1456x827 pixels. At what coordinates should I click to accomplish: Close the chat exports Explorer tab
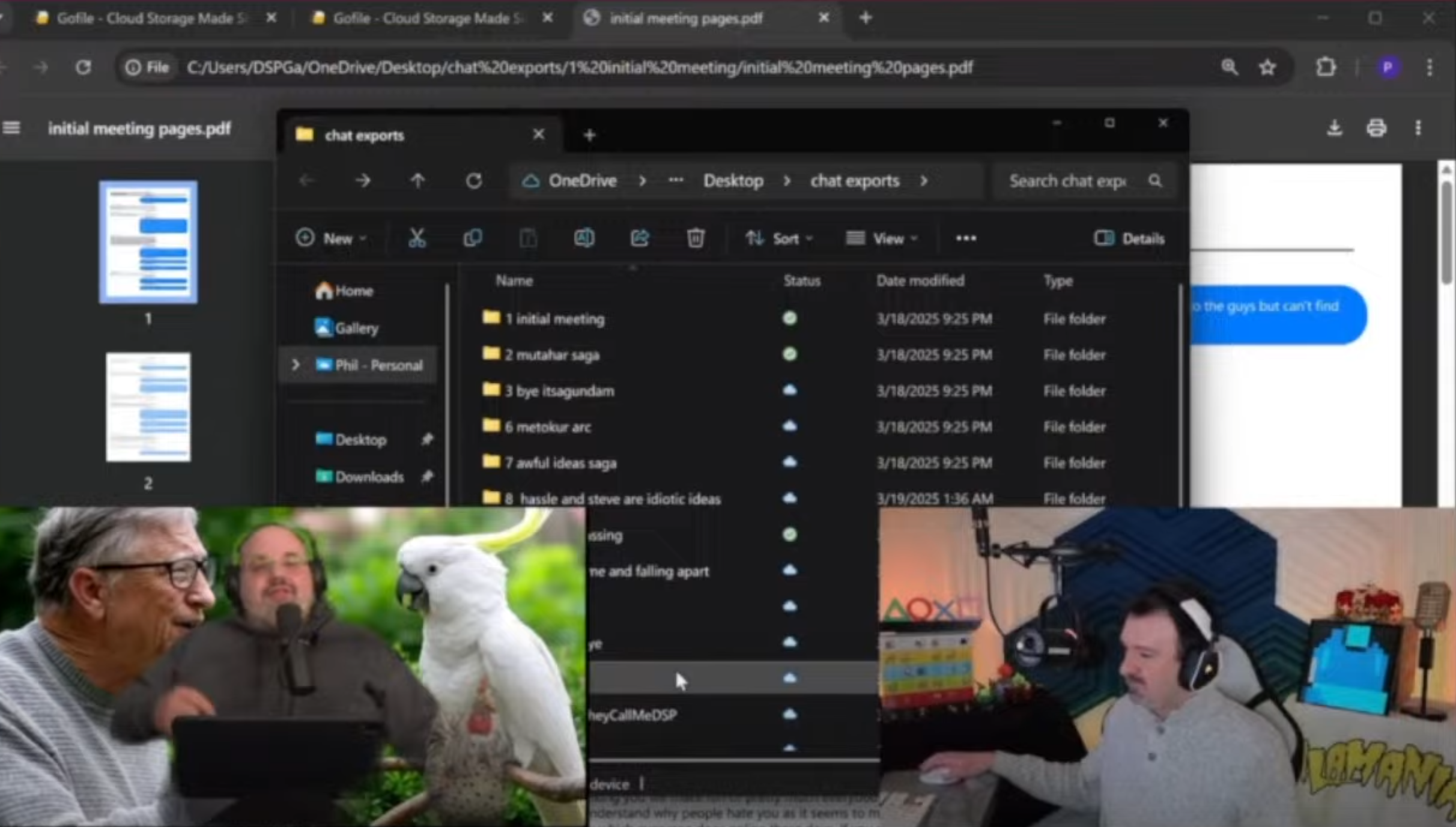[539, 135]
